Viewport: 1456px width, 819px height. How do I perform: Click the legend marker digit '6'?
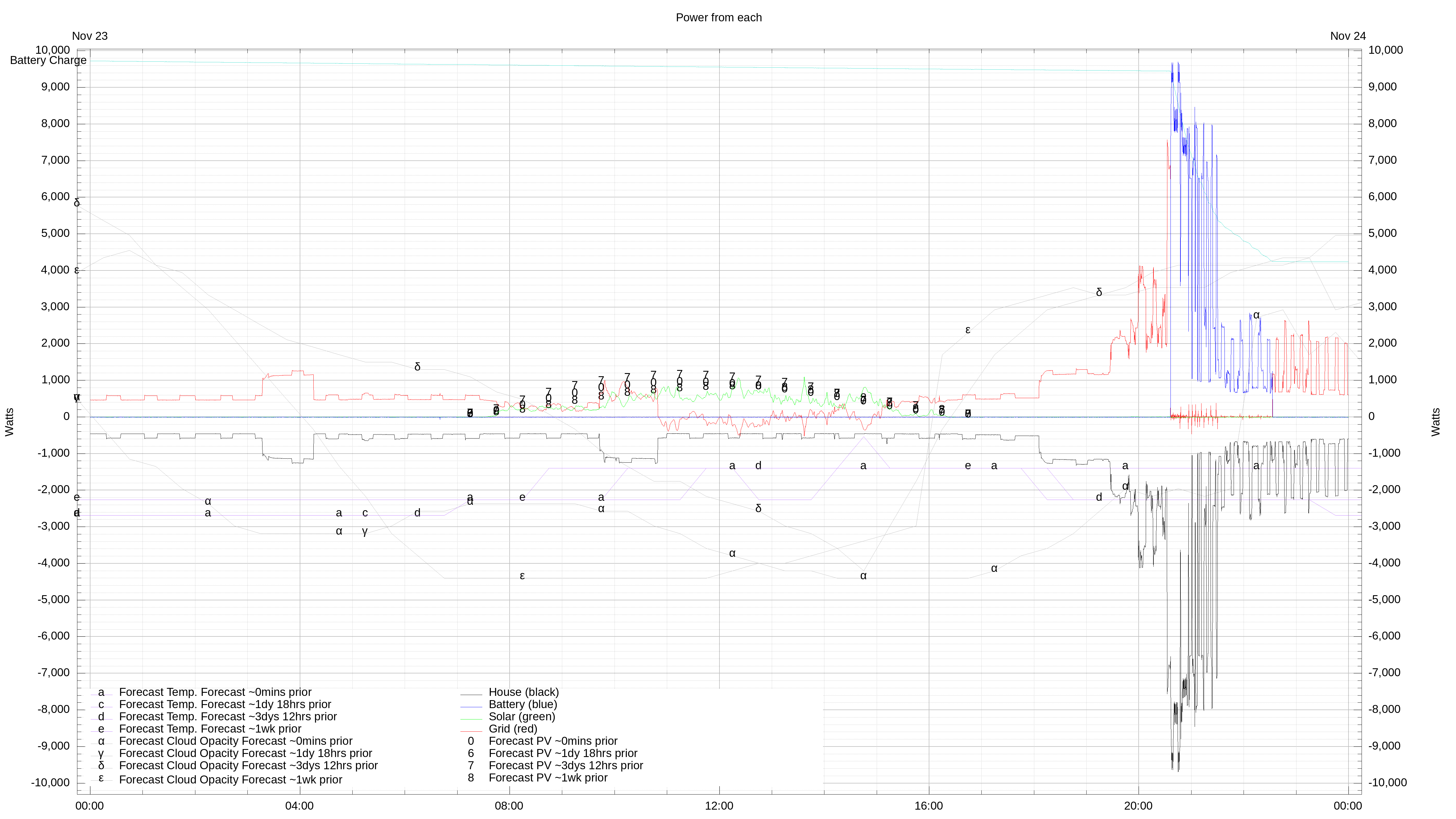pos(471,753)
